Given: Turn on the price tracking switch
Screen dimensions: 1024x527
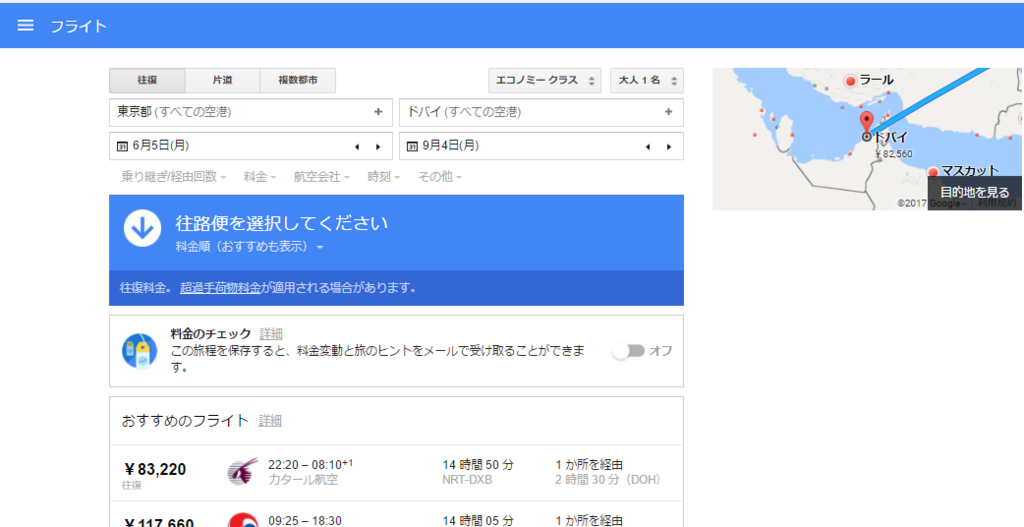Looking at the screenshot, I should click(x=629, y=351).
